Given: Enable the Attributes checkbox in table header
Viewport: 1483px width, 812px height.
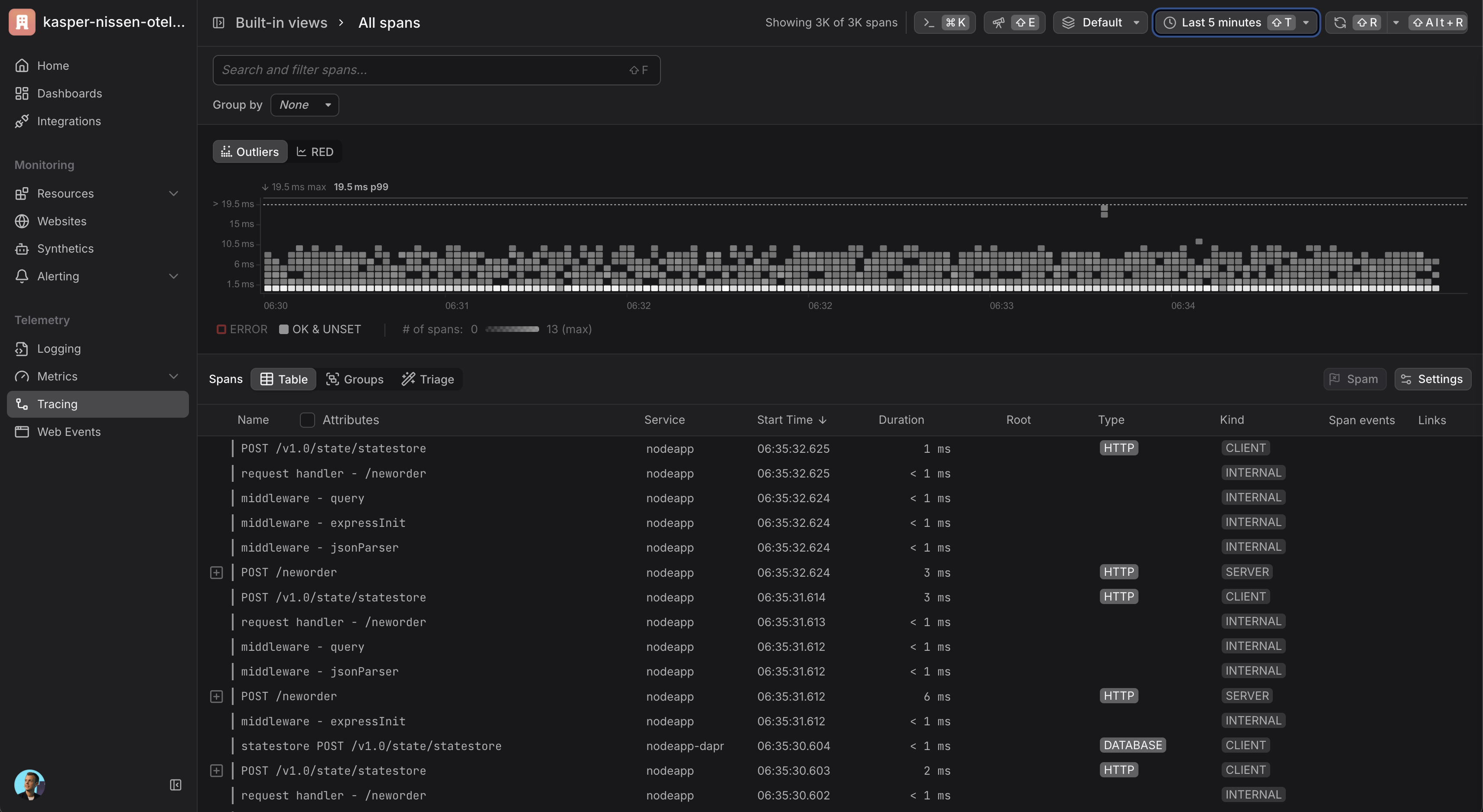Looking at the screenshot, I should [307, 420].
